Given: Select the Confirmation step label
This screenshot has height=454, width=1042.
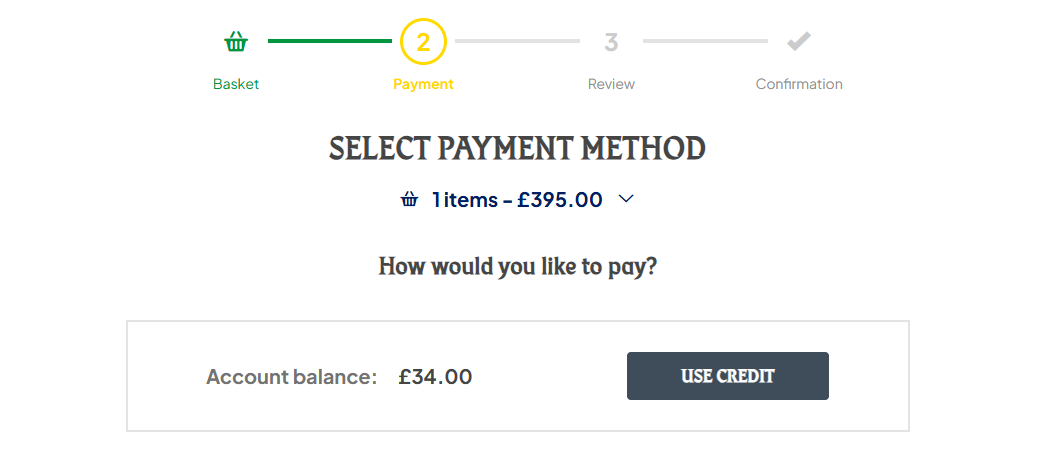Looking at the screenshot, I should tap(799, 84).
